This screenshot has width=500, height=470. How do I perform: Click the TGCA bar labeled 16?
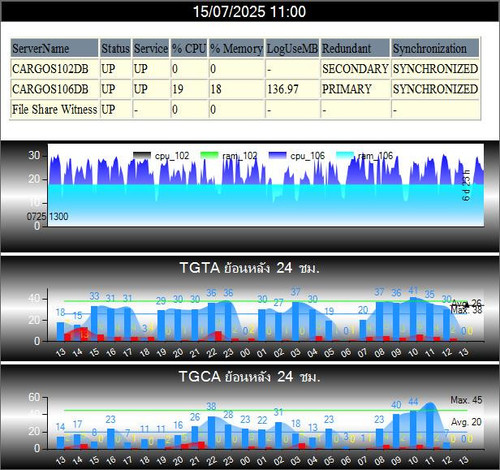click(178, 442)
